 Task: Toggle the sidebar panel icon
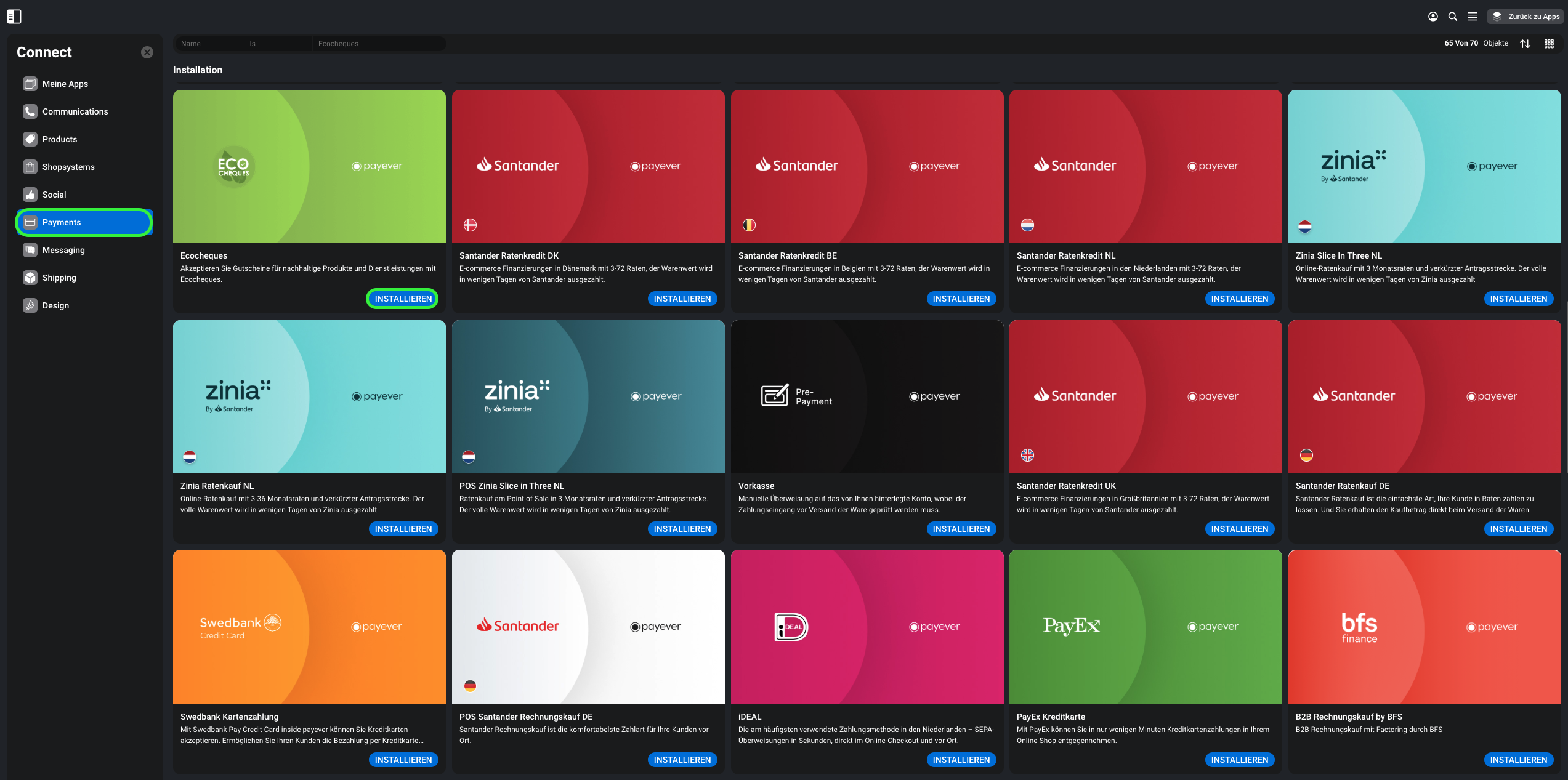[14, 17]
